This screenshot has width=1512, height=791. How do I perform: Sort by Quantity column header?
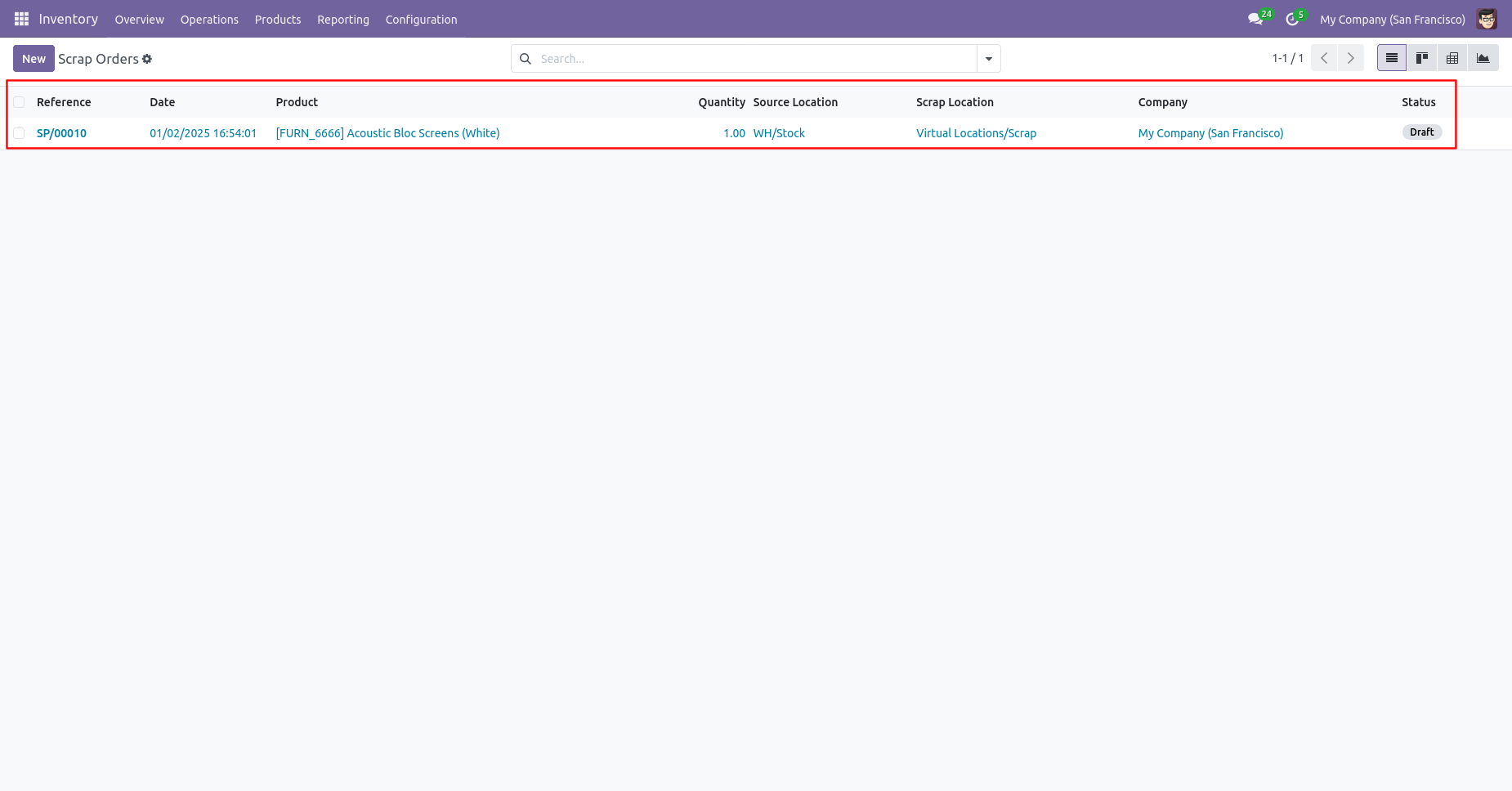click(x=722, y=102)
